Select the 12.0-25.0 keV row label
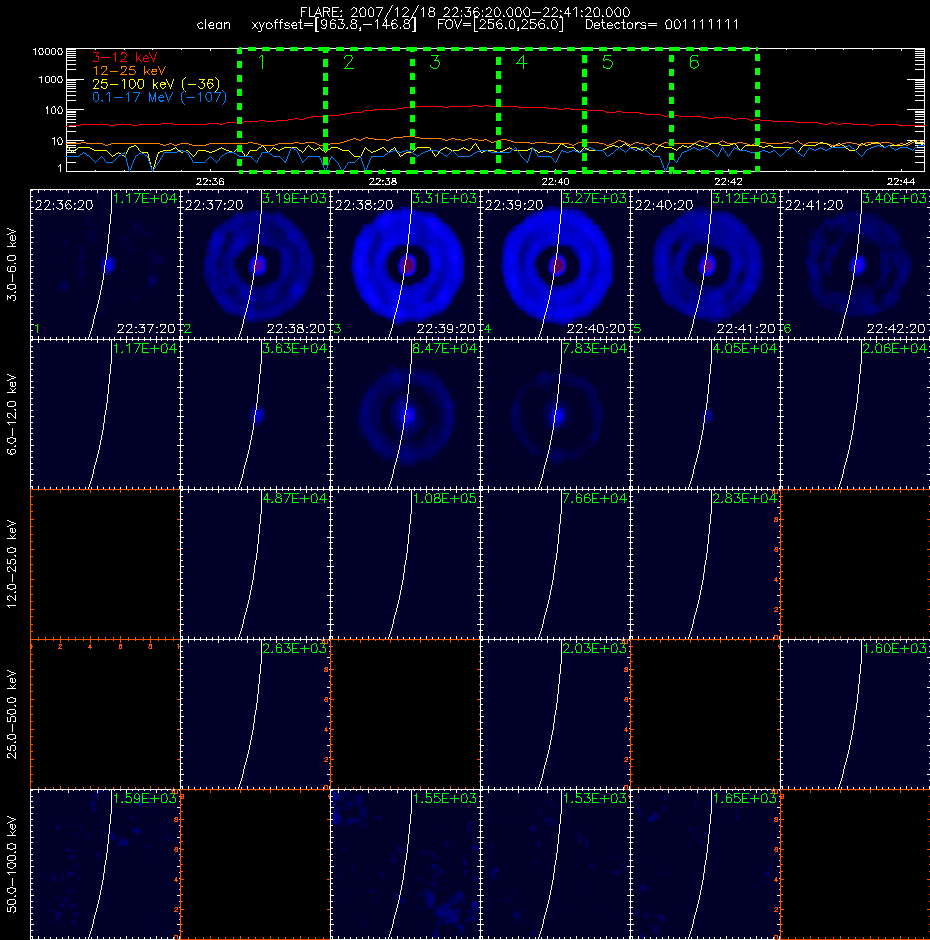Viewport: 930px width, 940px height. (x=12, y=564)
